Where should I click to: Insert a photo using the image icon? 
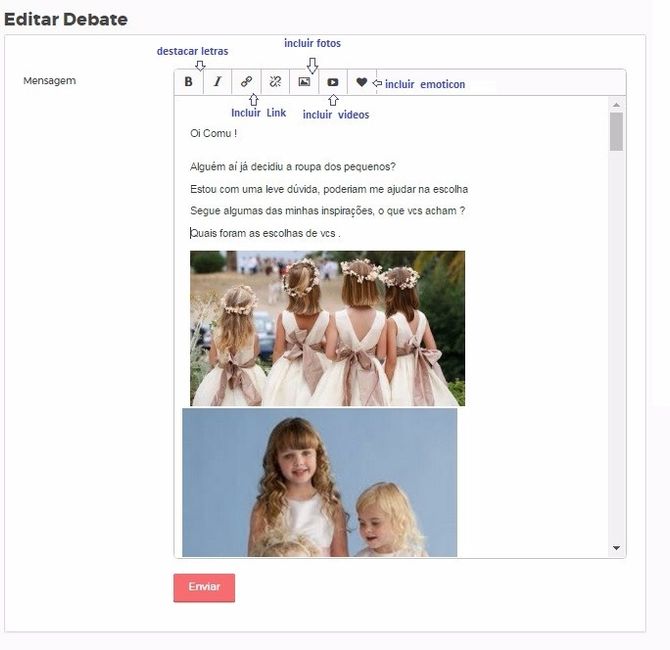click(x=304, y=82)
